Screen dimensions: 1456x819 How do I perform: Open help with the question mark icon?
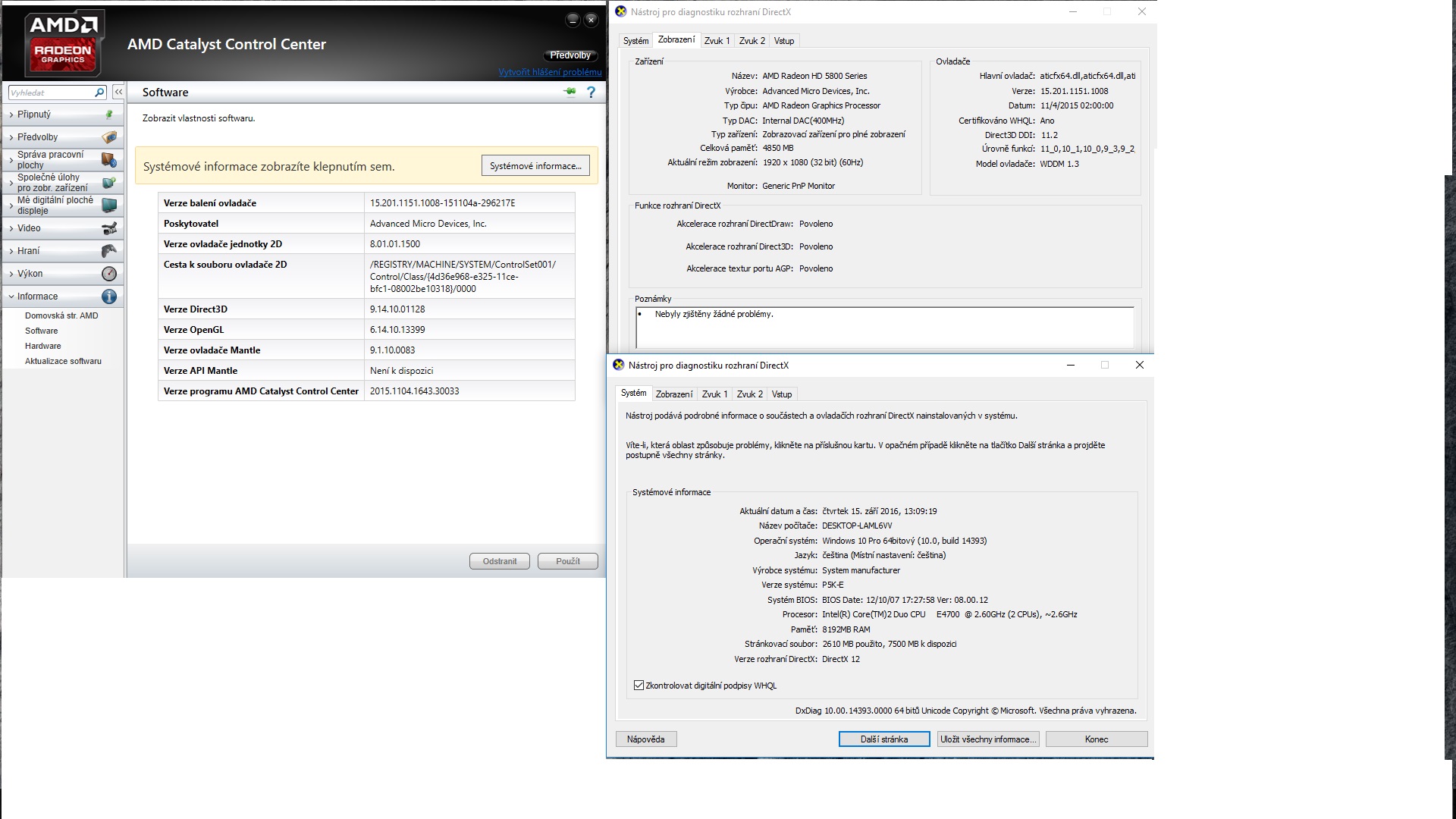(x=591, y=93)
